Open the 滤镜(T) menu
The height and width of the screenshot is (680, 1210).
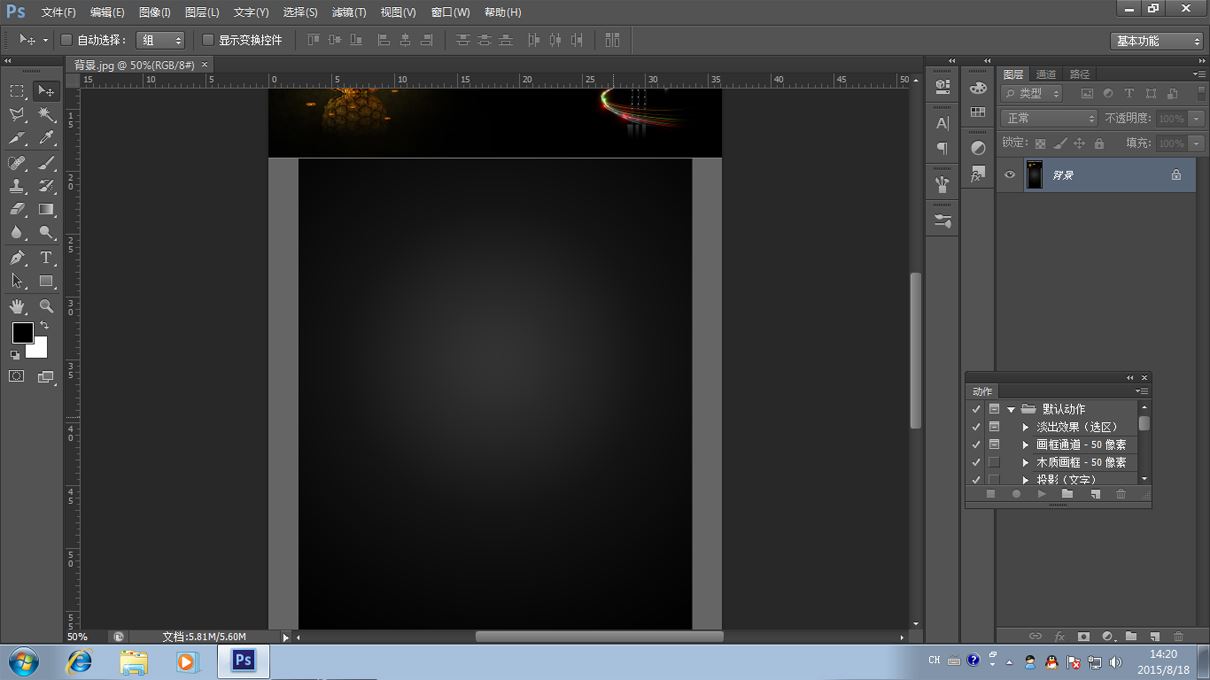[x=349, y=12]
